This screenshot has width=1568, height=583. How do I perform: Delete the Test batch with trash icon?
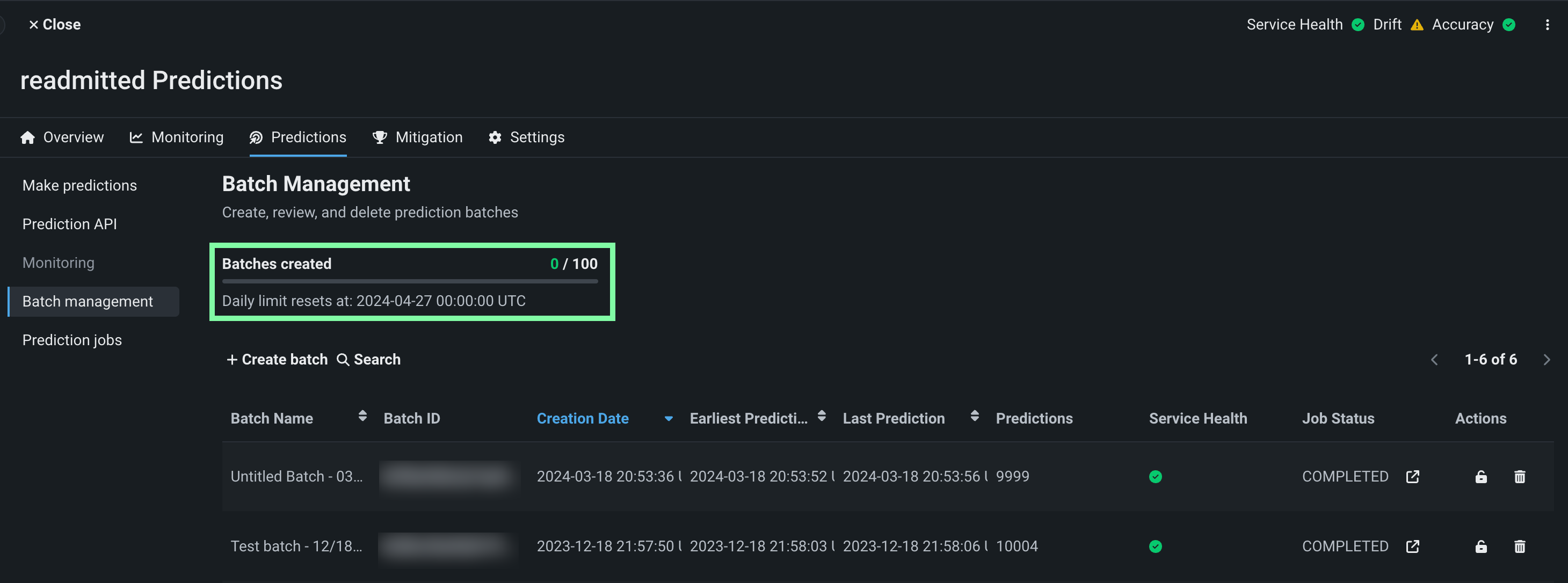pyautogui.click(x=1519, y=546)
